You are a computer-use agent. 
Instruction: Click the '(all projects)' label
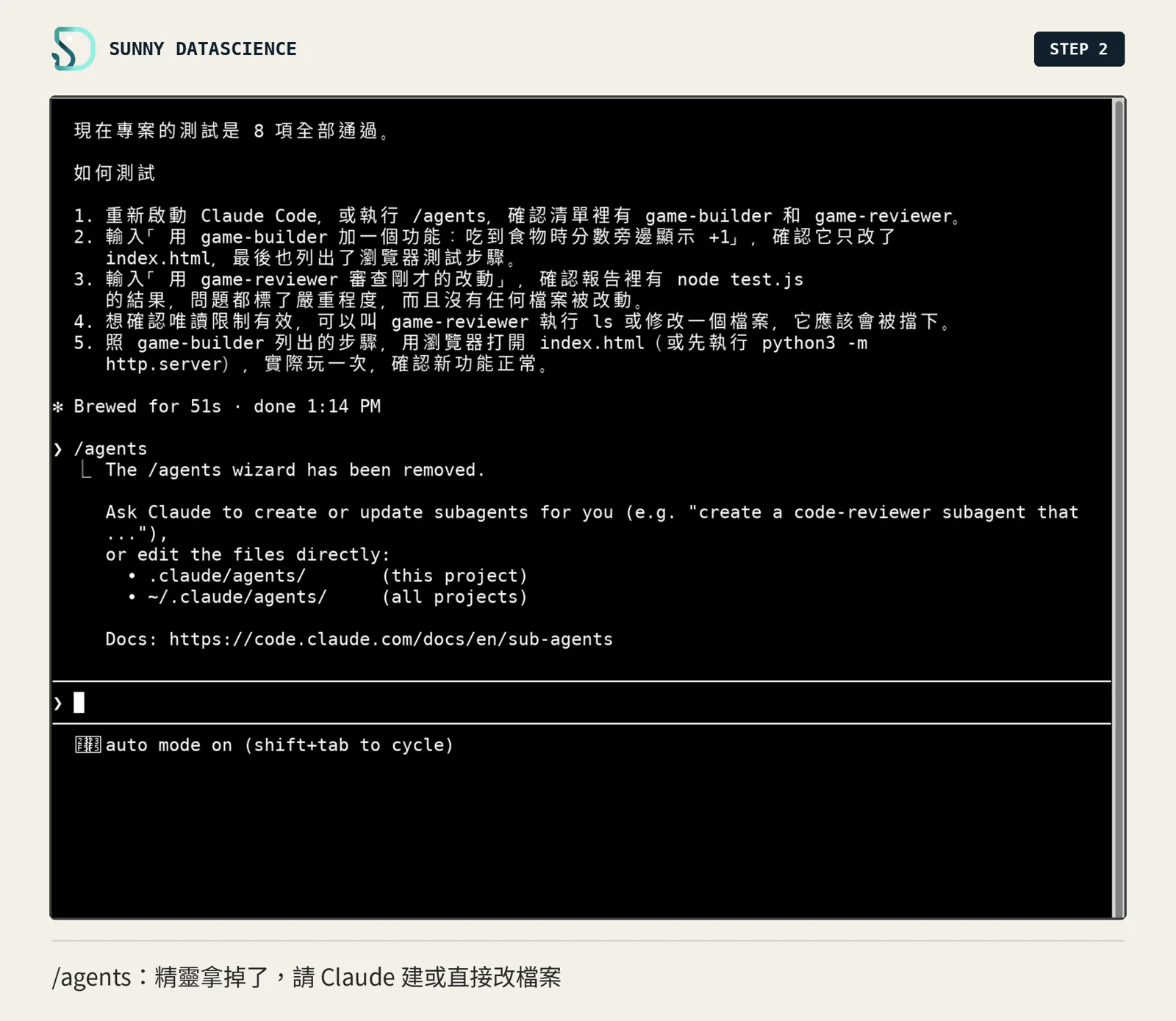click(x=455, y=598)
